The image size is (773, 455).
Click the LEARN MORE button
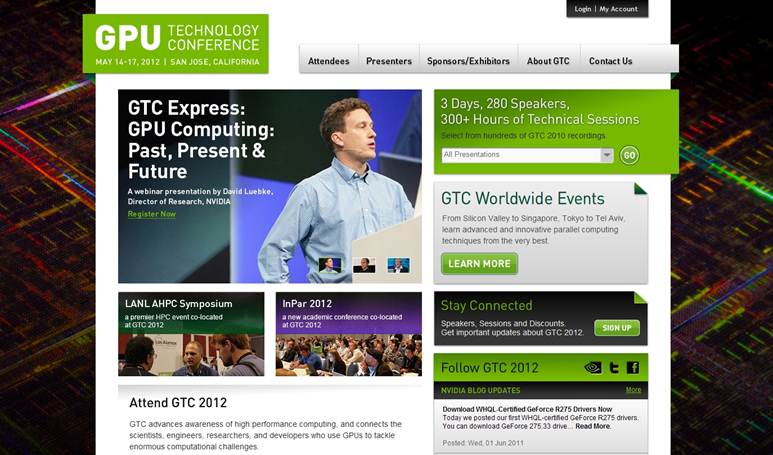(479, 264)
